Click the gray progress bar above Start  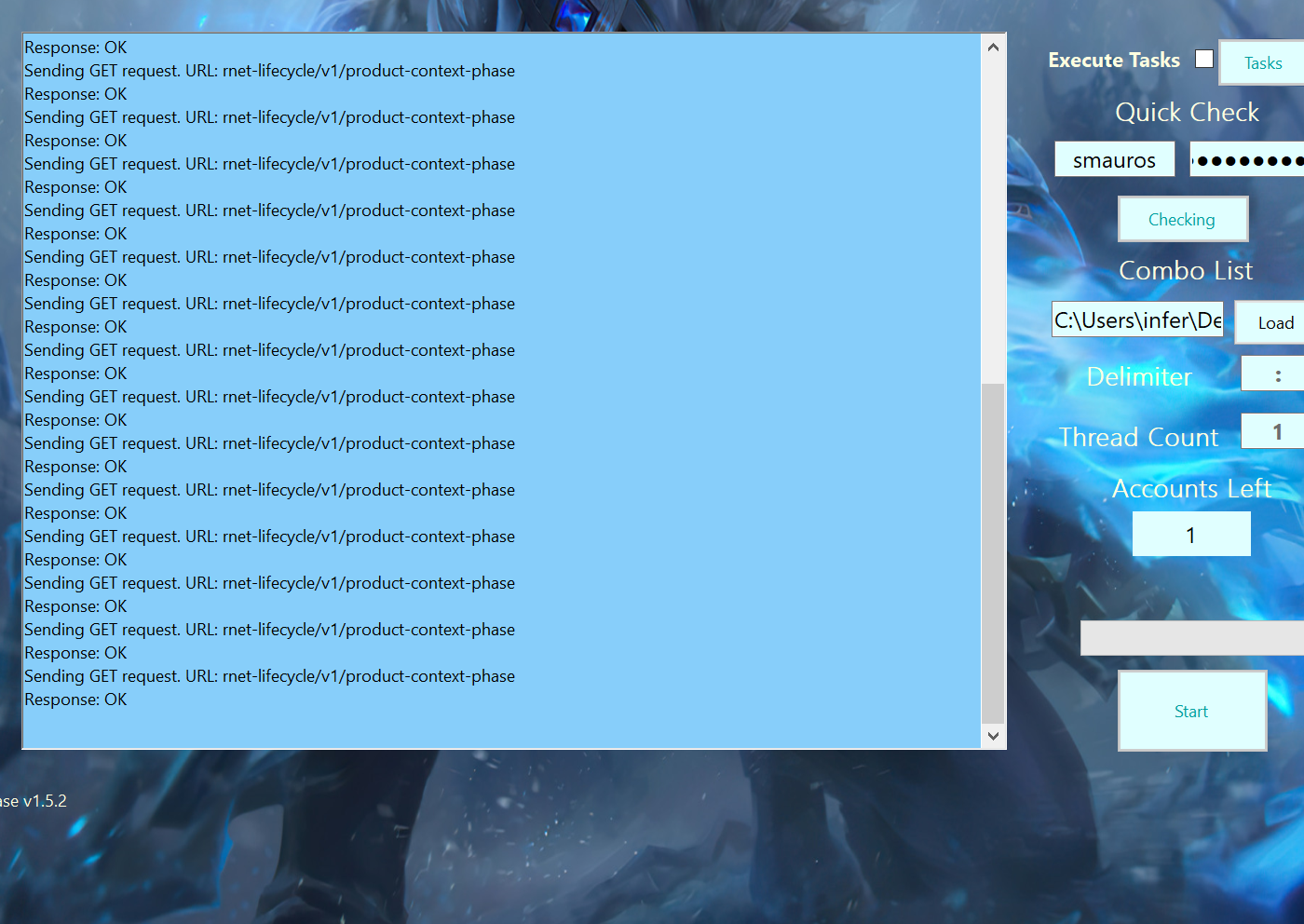pyautogui.click(x=1192, y=637)
